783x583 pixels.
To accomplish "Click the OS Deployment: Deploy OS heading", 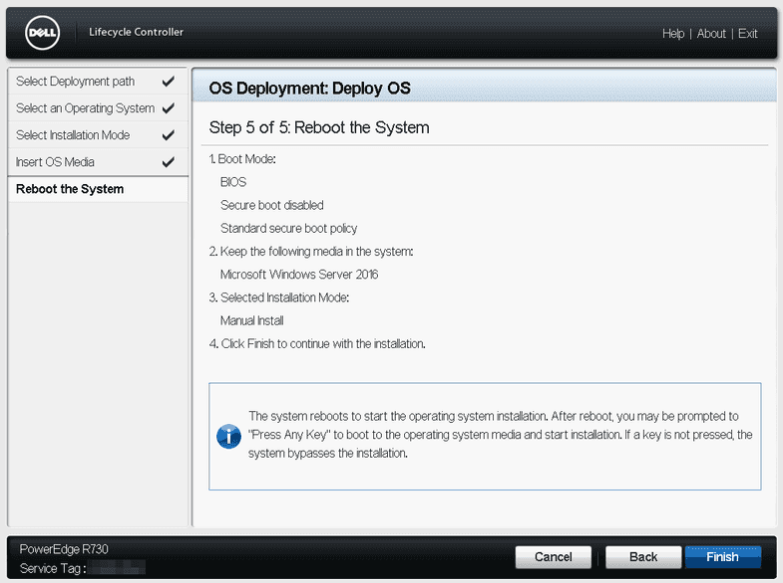I will coord(309,88).
